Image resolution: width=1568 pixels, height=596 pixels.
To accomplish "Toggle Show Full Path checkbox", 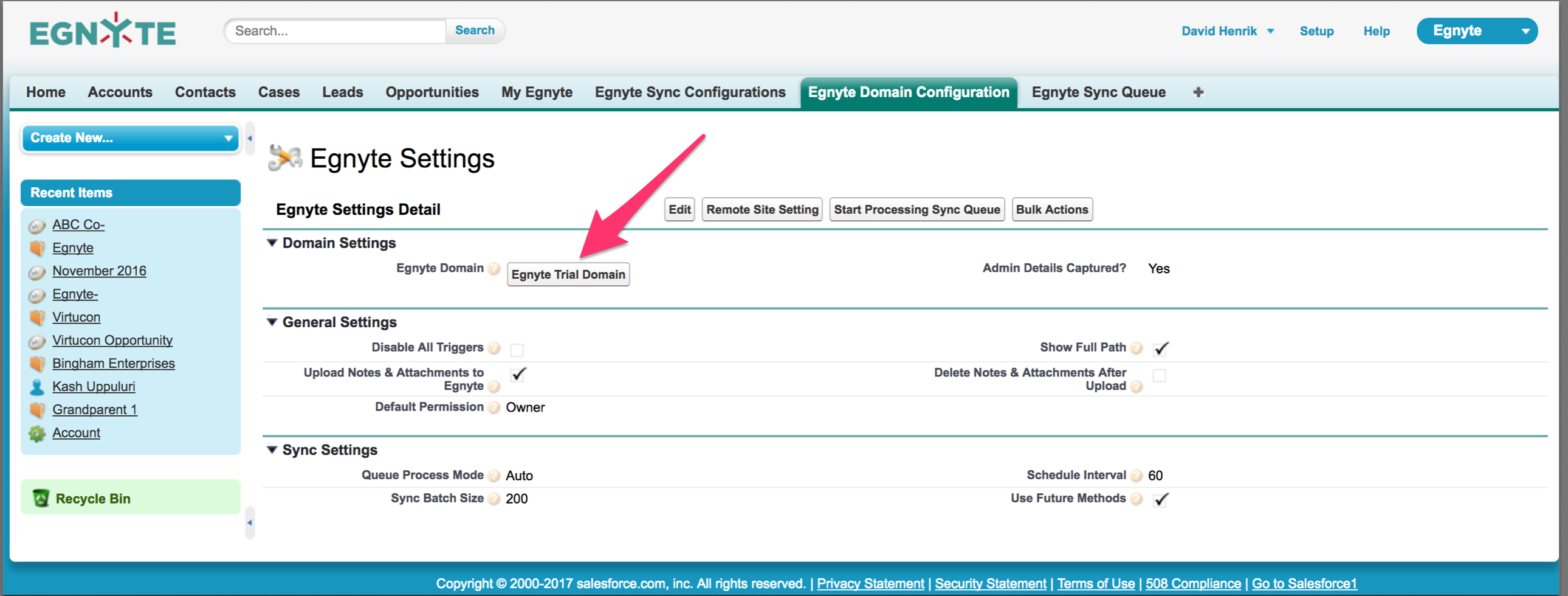I will [x=1160, y=348].
